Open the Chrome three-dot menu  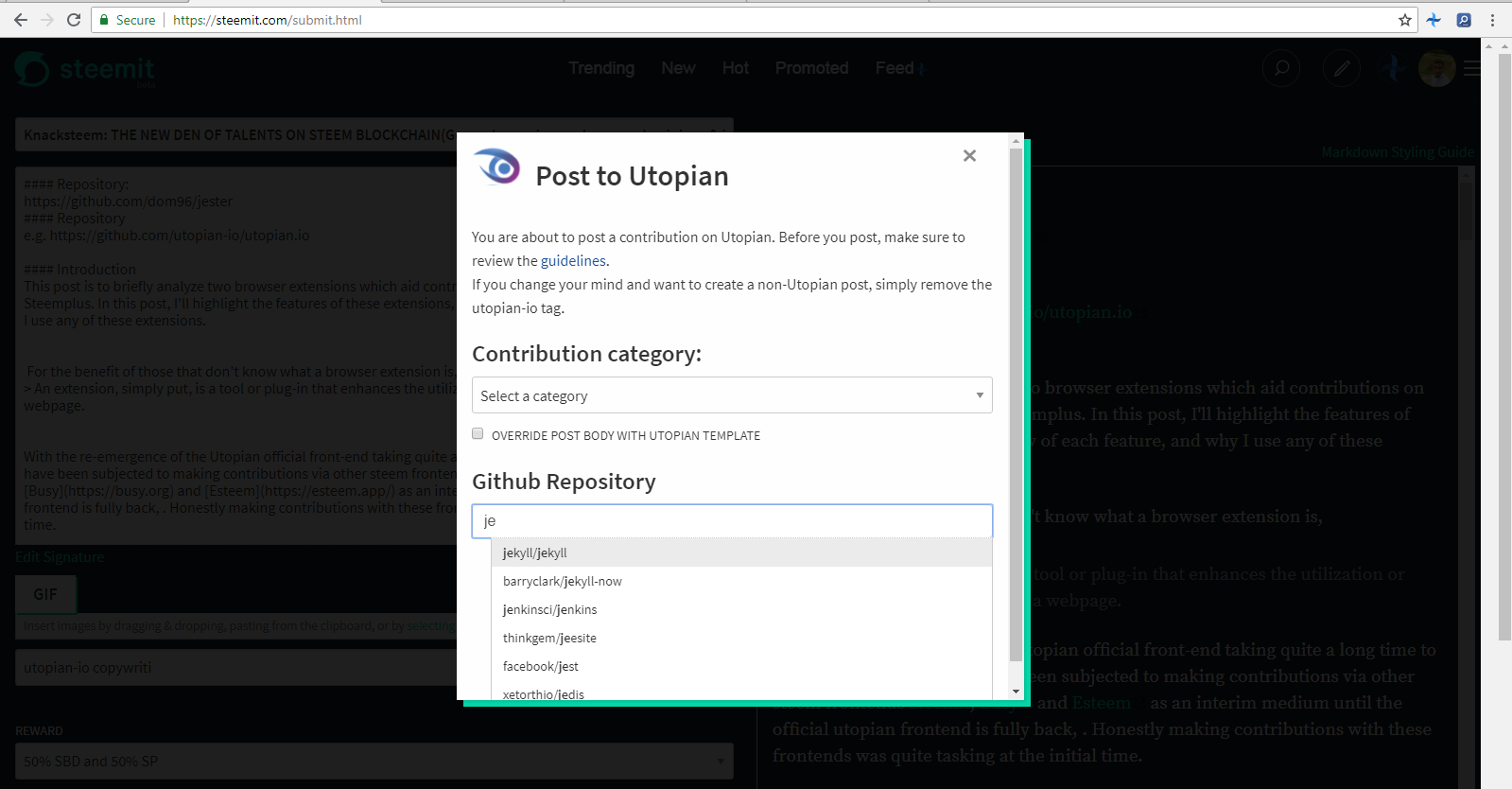click(x=1493, y=20)
